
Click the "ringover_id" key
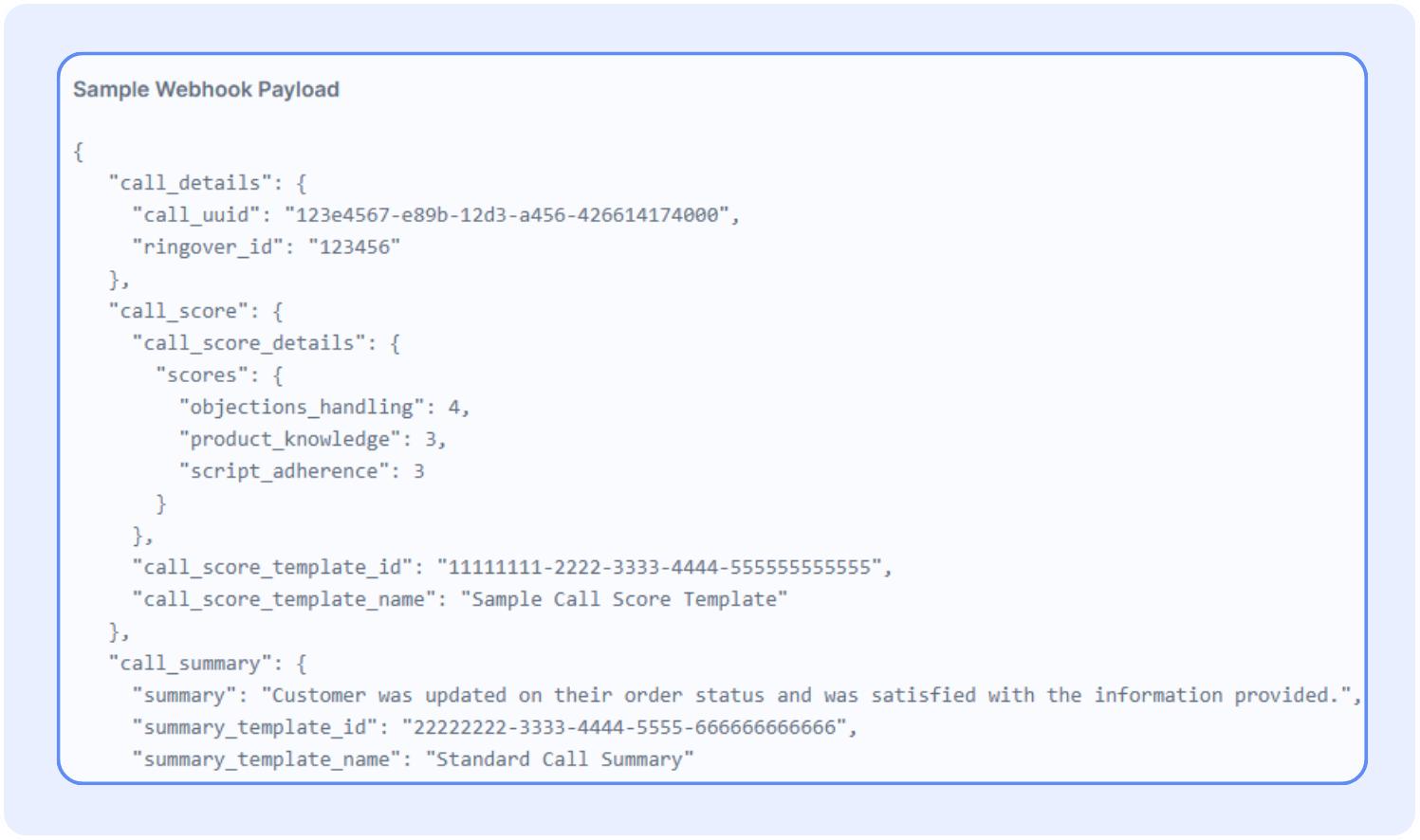coord(207,247)
